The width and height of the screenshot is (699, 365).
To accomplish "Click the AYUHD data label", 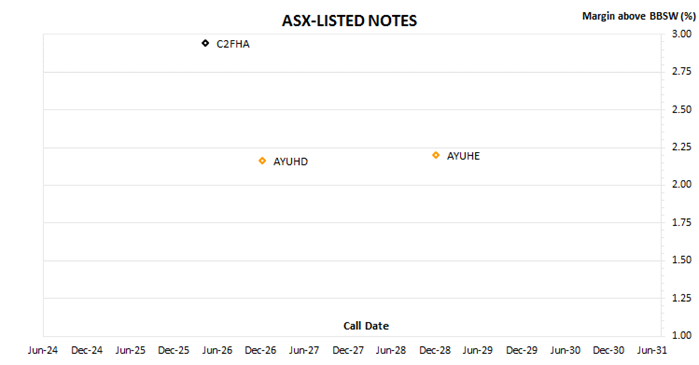I will [x=290, y=161].
